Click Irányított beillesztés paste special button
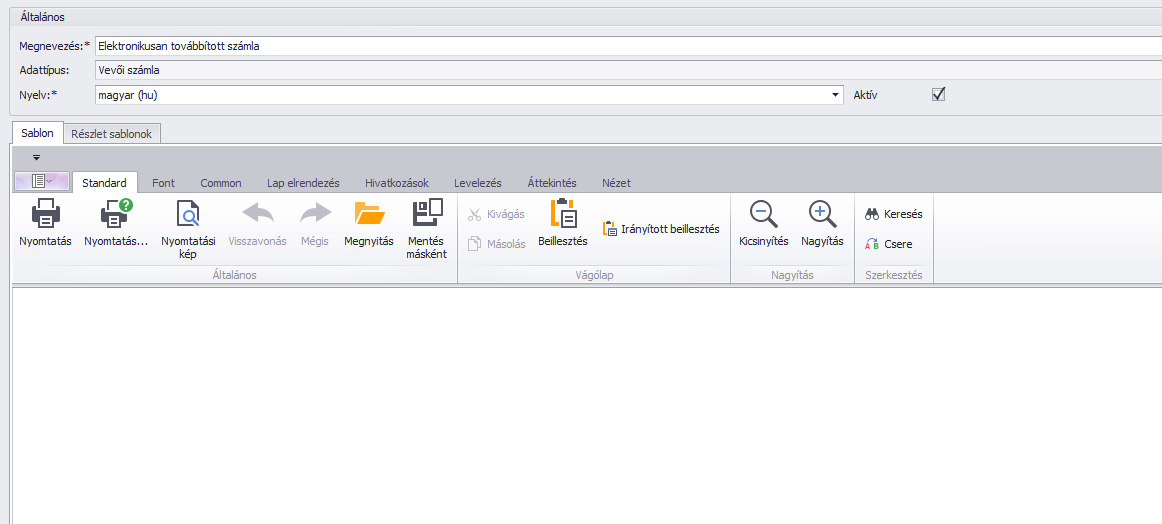The height and width of the screenshot is (524, 1162). [x=661, y=229]
